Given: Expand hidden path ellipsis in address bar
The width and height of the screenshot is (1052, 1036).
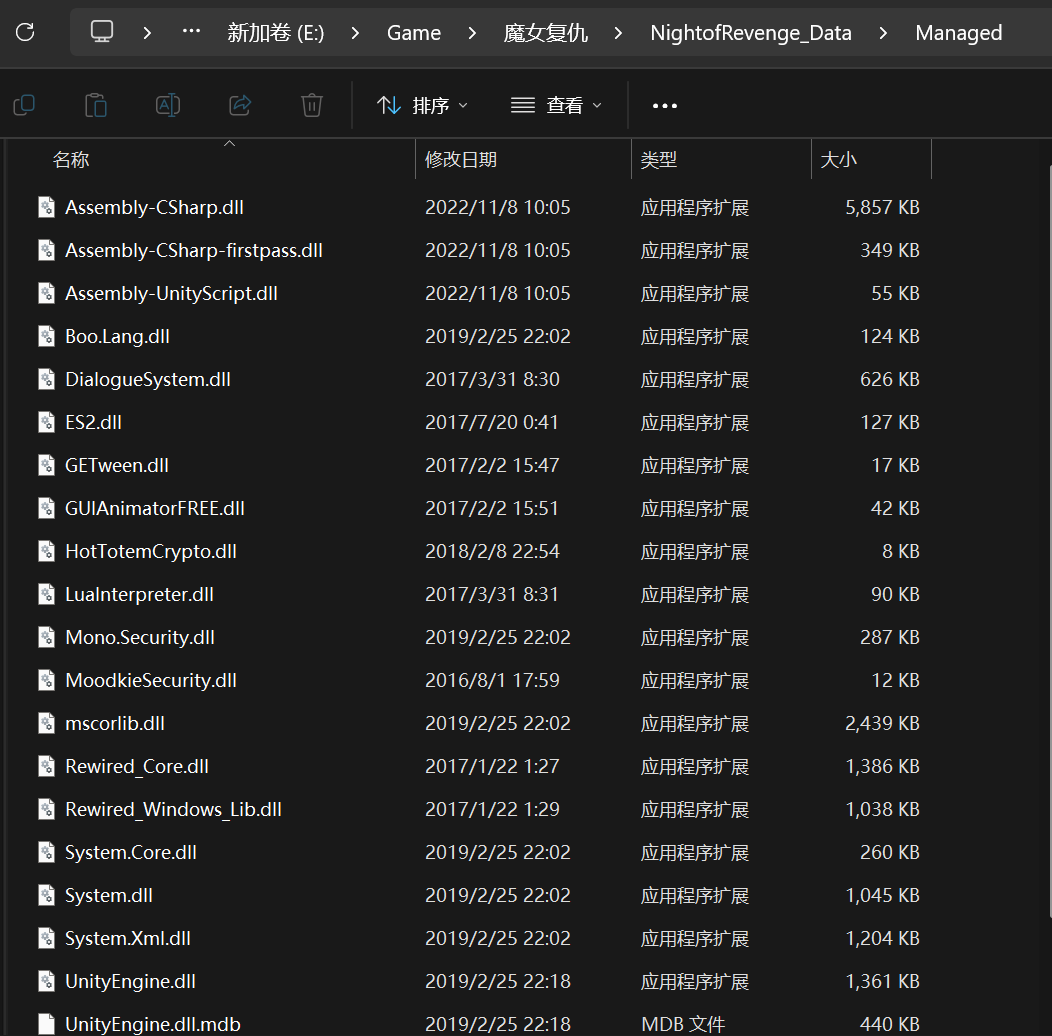Looking at the screenshot, I should tap(191, 32).
